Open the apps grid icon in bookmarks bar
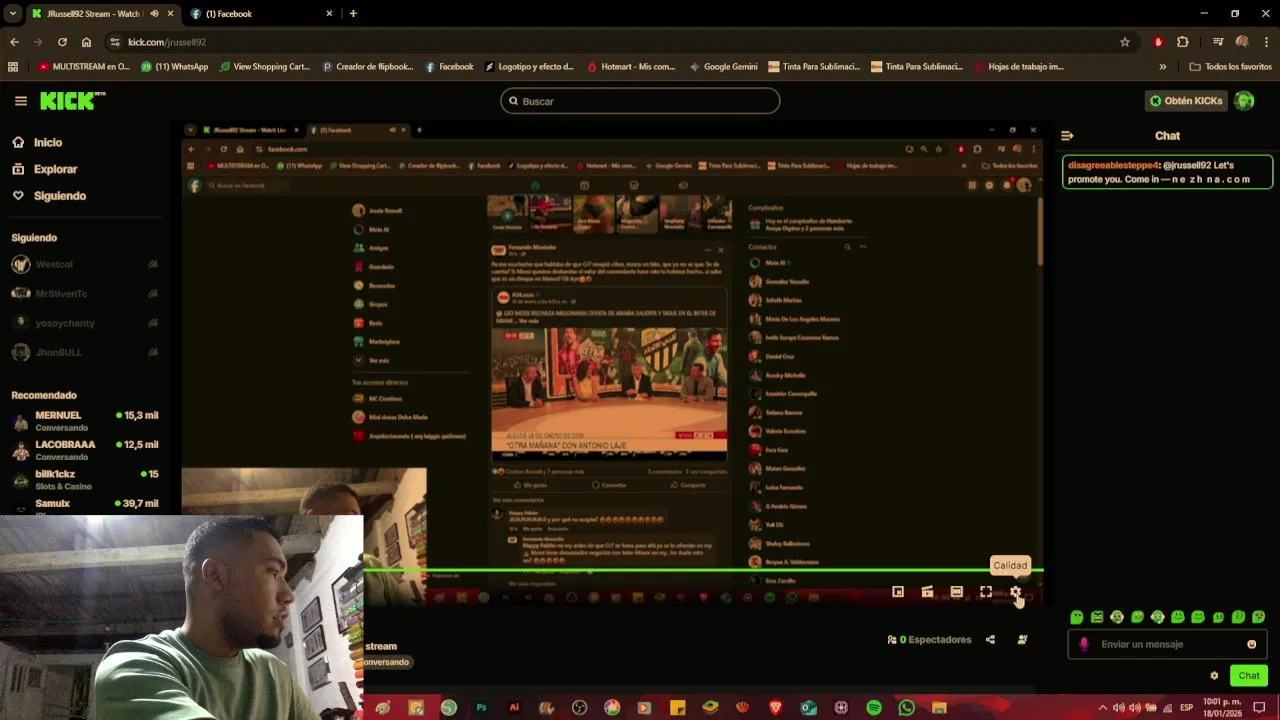Screen dimensions: 1280x720 pyautogui.click(x=13, y=67)
